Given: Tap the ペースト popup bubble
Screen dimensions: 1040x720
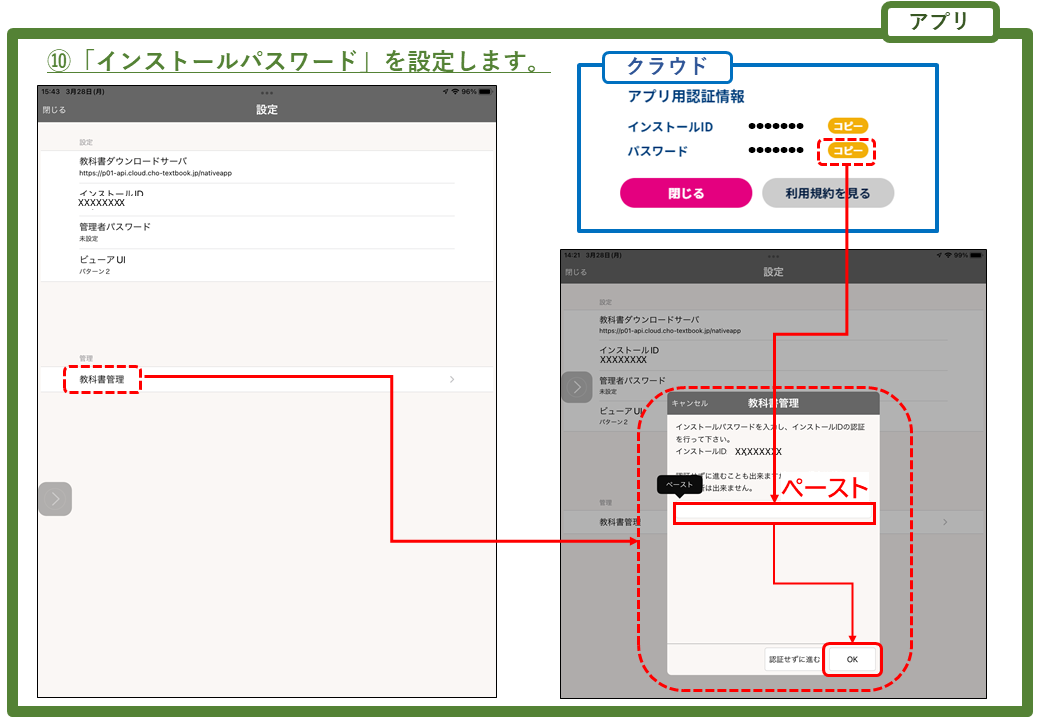Looking at the screenshot, I should pyautogui.click(x=679, y=485).
